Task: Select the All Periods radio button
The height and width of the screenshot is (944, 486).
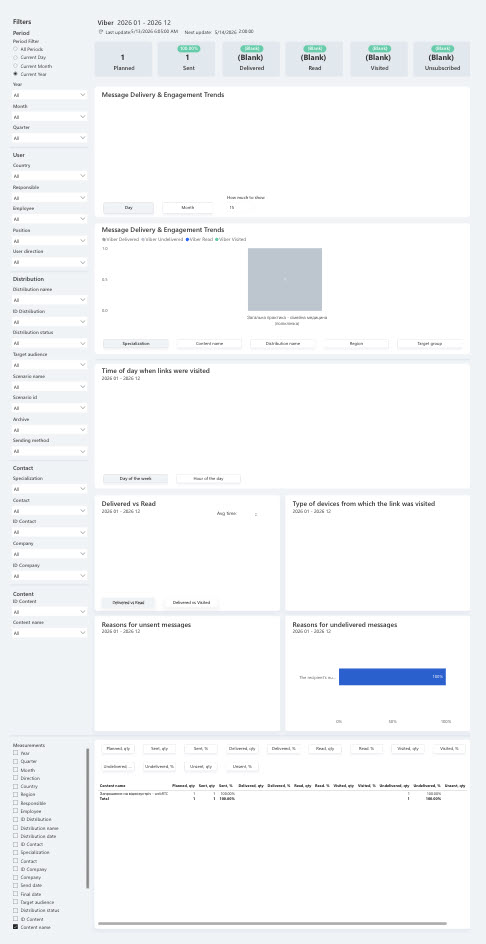Action: coord(16,49)
